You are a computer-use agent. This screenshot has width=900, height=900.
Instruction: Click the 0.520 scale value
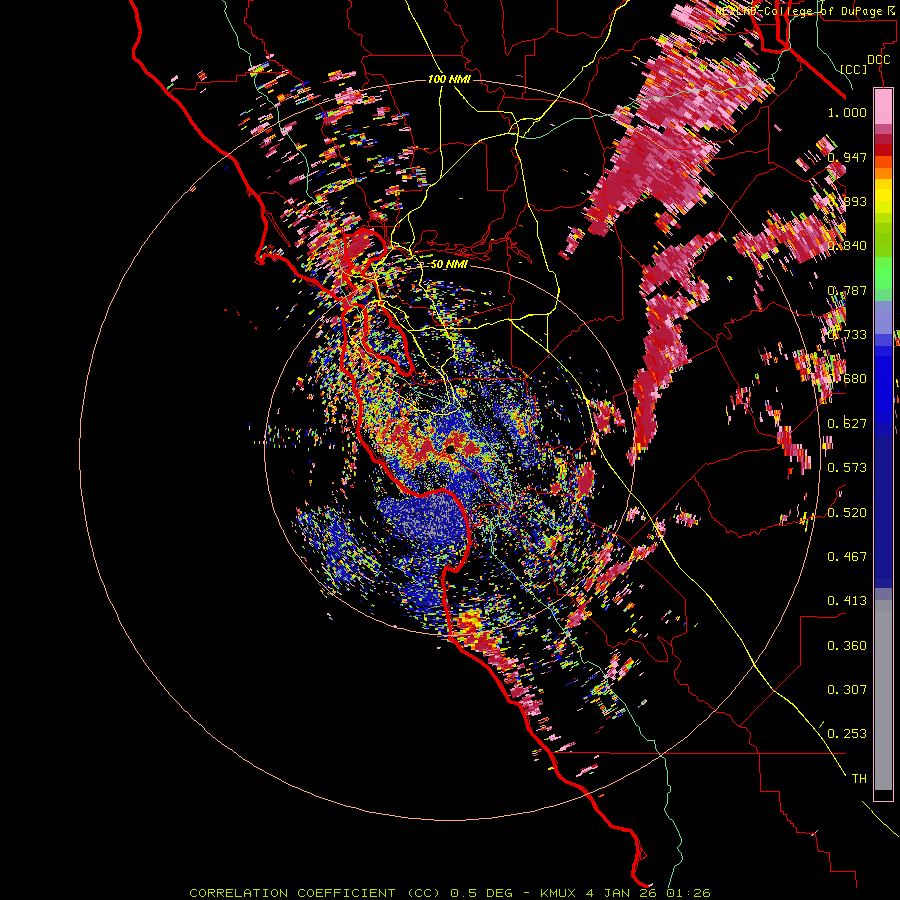click(847, 511)
